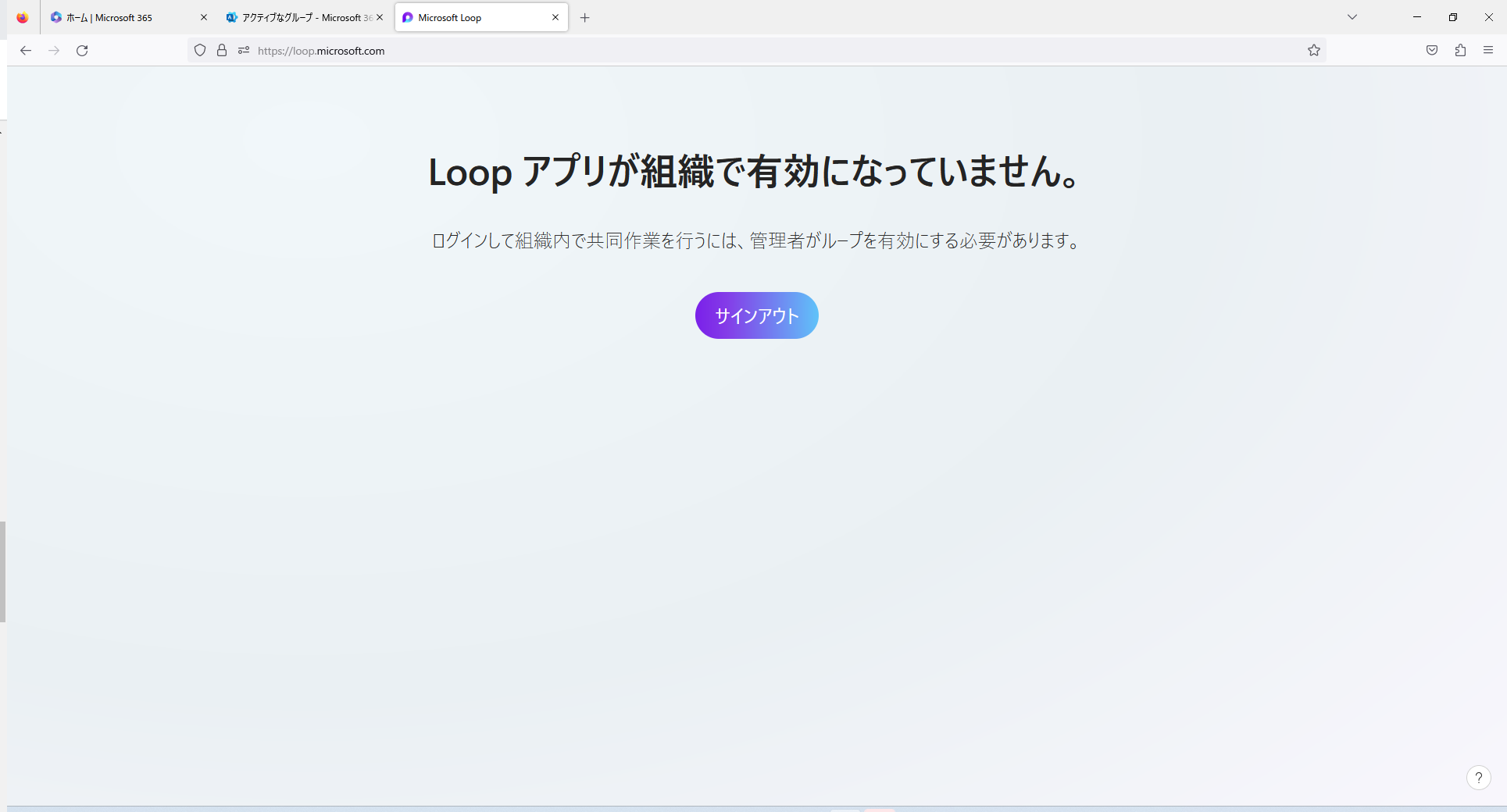Open the site permissions icon in address bar

[244, 51]
